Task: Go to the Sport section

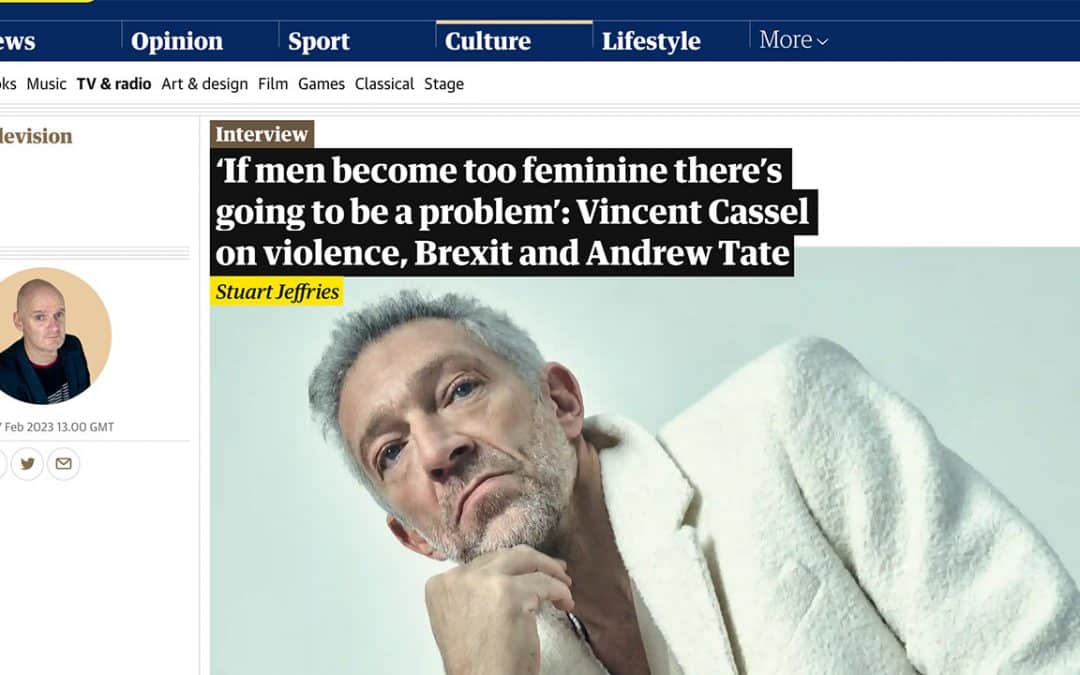Action: (319, 42)
